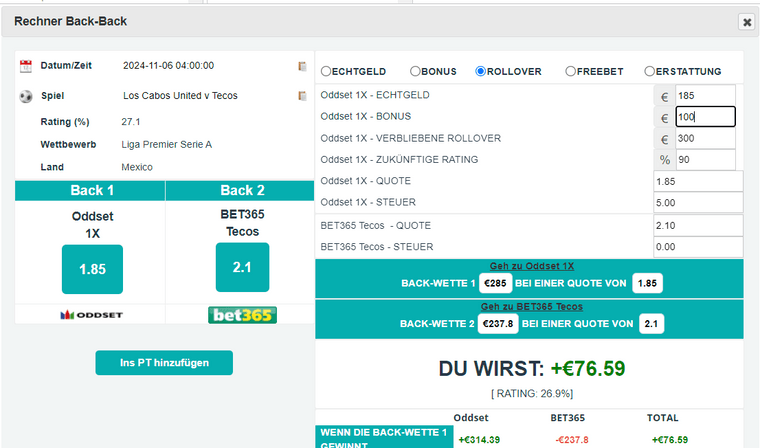This screenshot has width=760, height=448.
Task: Click the bet365 bookmaker logo
Action: [x=242, y=315]
